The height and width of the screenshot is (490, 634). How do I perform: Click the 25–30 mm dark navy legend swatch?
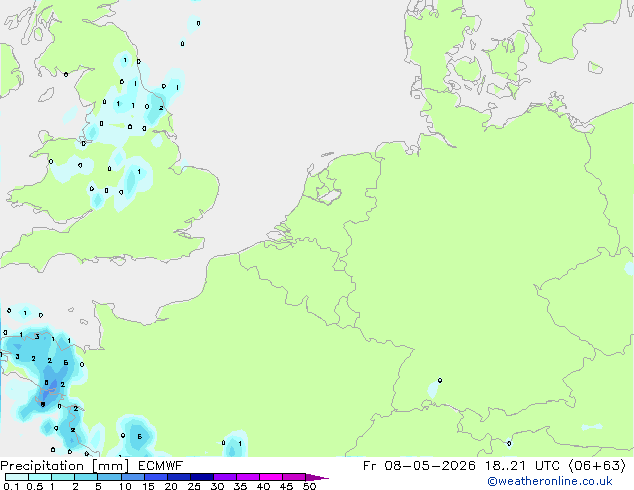(202, 477)
